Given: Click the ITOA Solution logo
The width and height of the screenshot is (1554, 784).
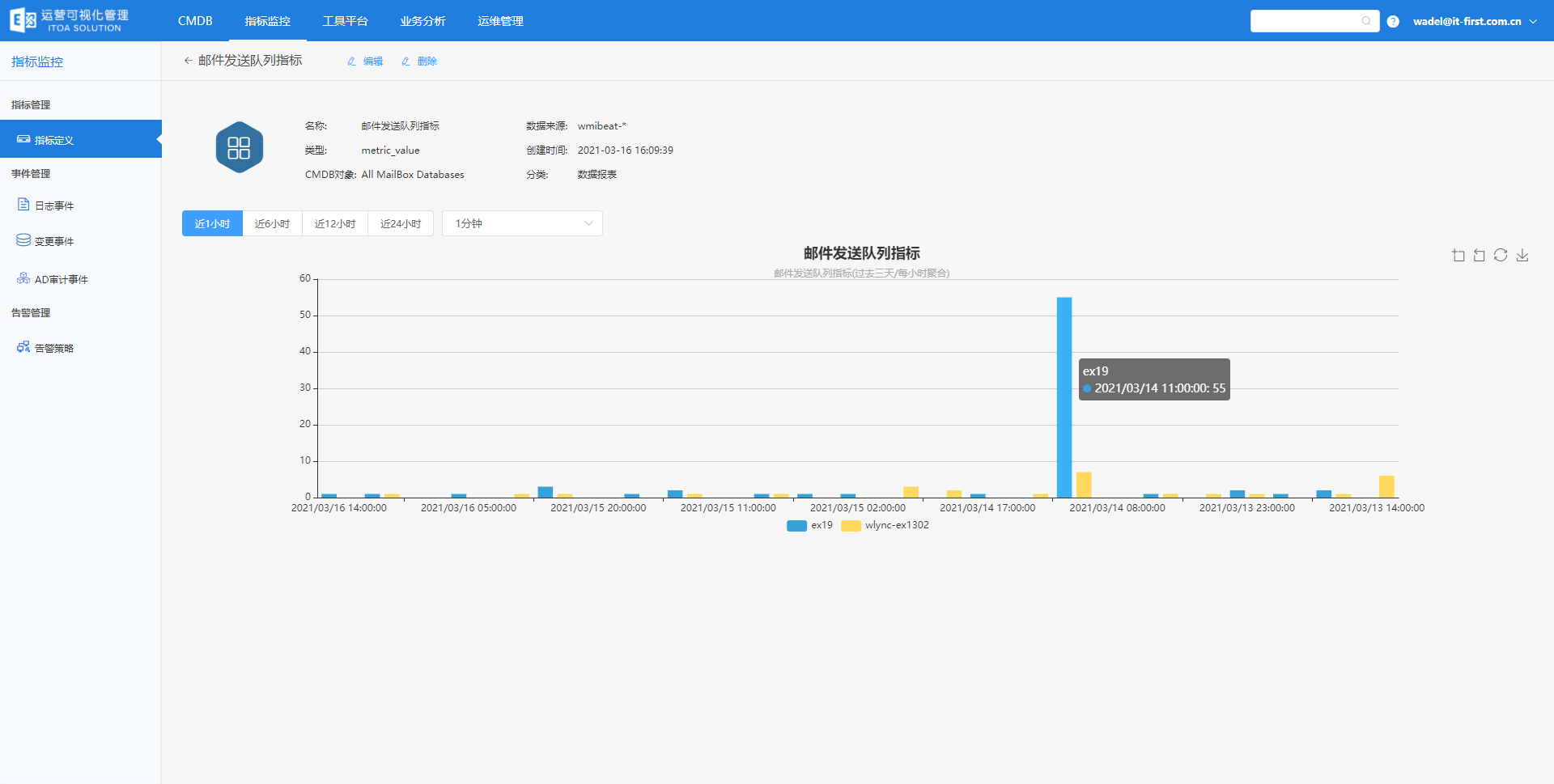Looking at the screenshot, I should click(x=69, y=20).
